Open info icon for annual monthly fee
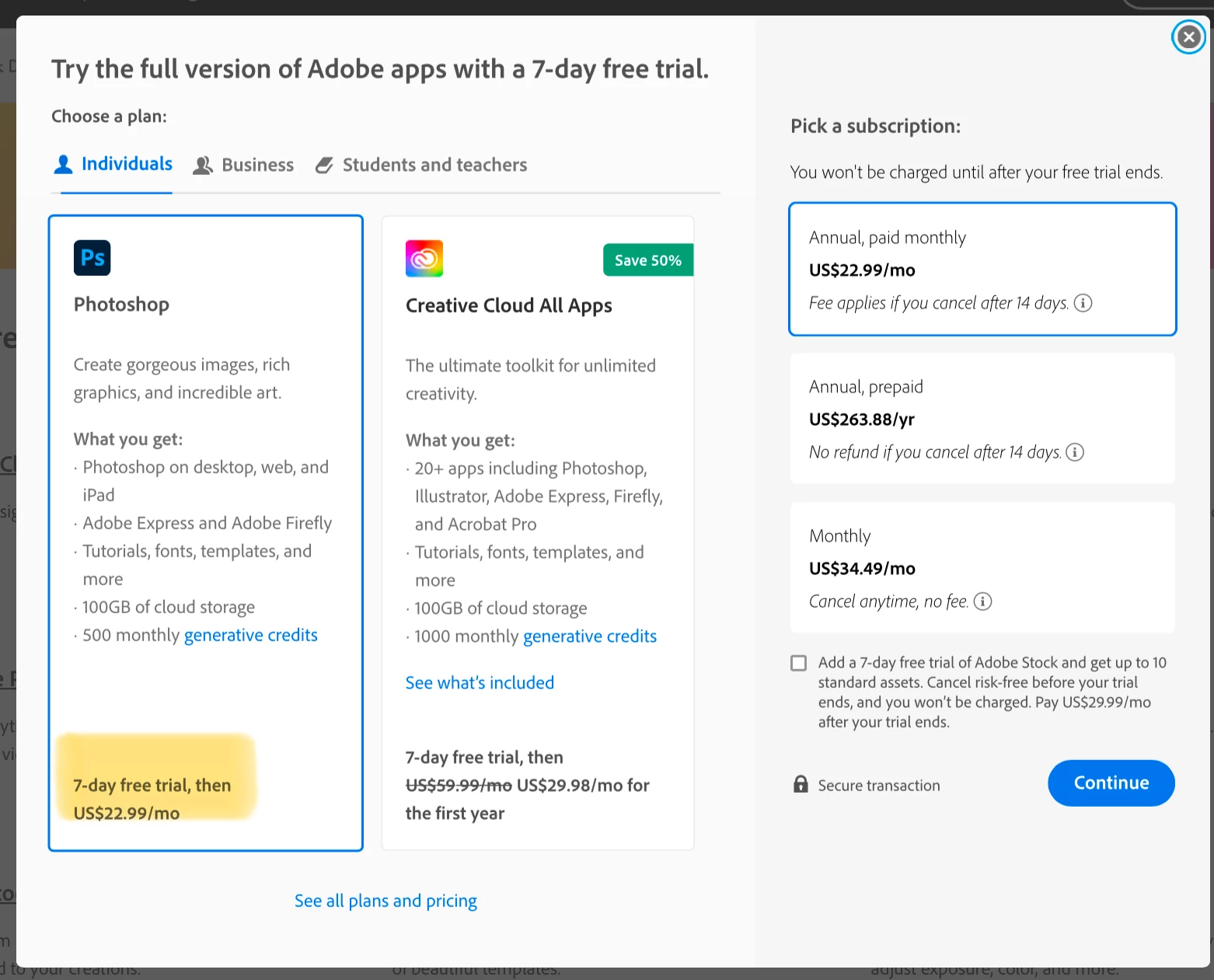This screenshot has width=1214, height=980. (x=1083, y=303)
